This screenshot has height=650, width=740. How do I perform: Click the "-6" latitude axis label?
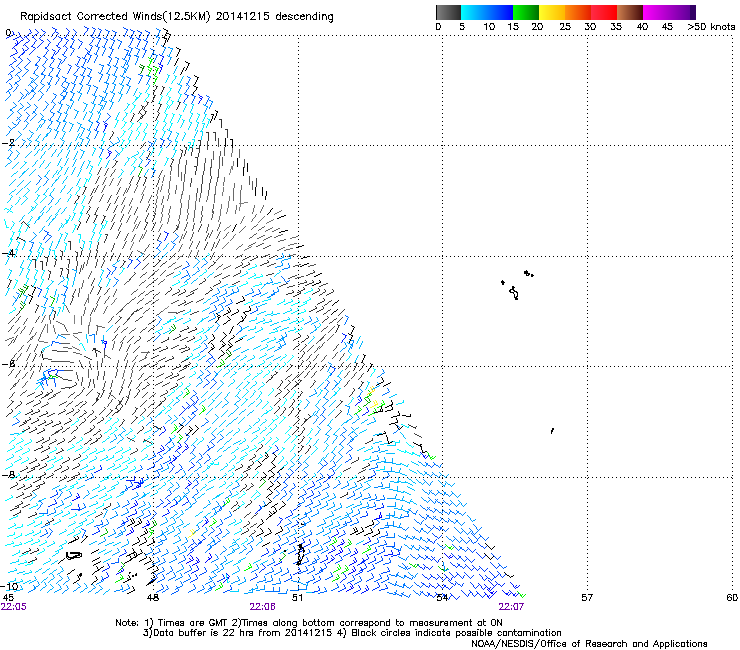coord(8,364)
